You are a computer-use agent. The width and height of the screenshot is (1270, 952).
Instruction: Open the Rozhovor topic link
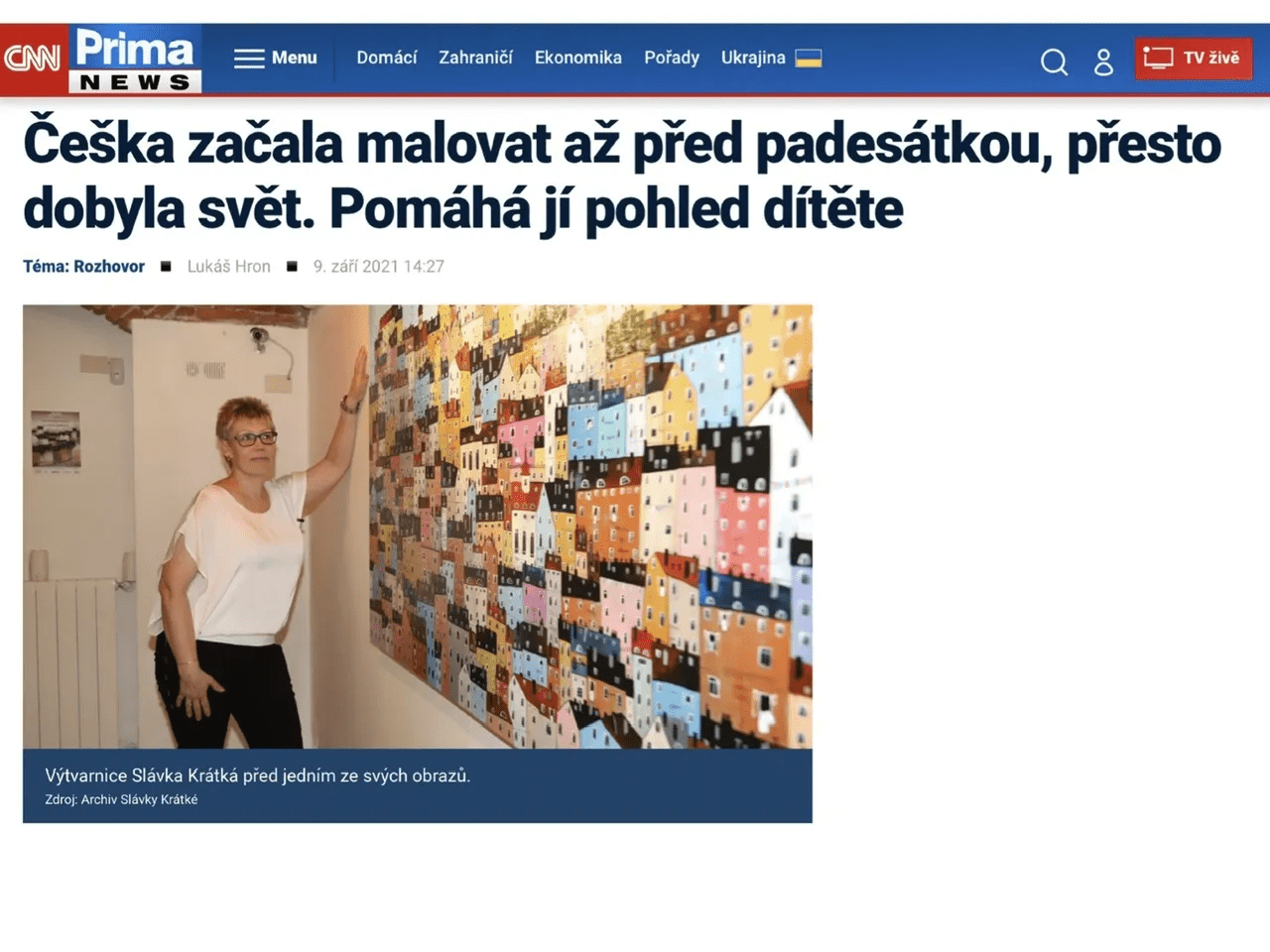[109, 266]
